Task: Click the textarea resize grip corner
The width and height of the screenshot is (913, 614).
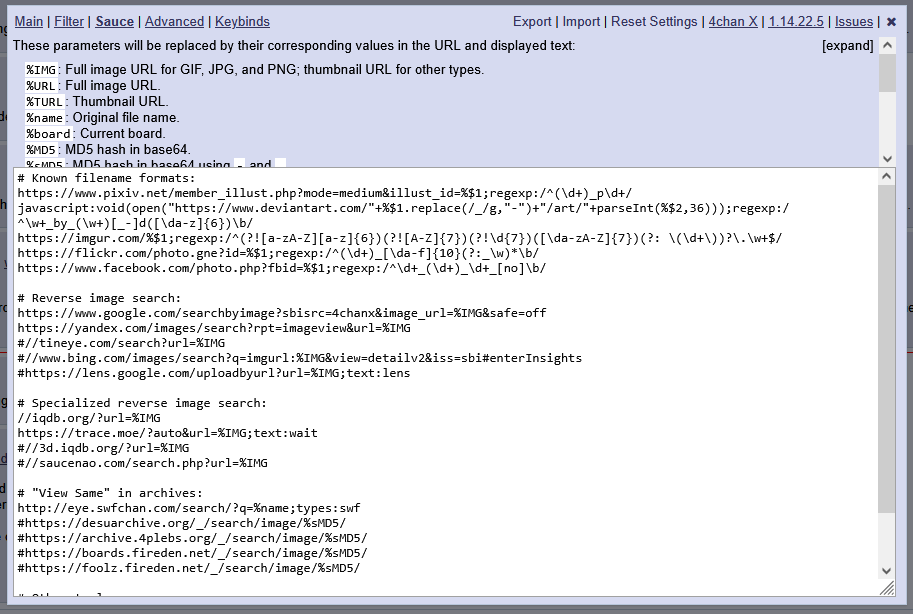Action: click(x=887, y=588)
